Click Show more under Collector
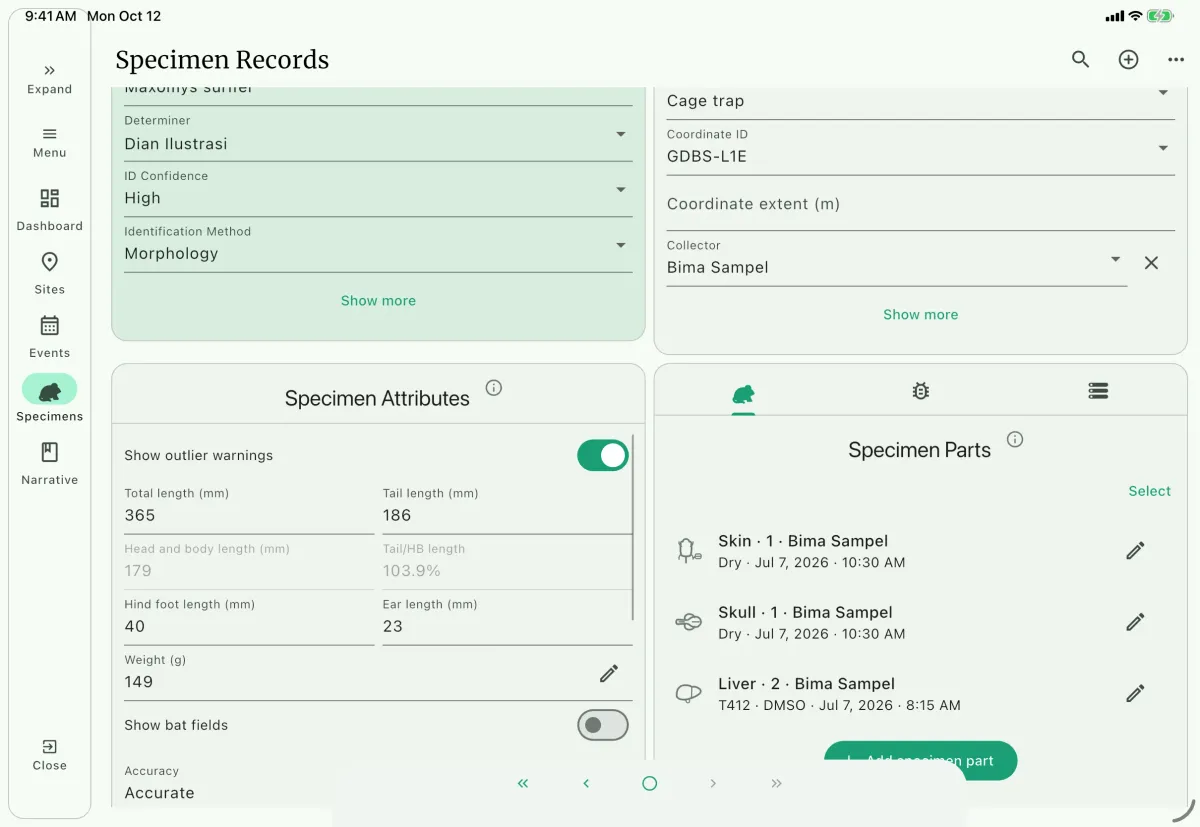This screenshot has height=827, width=1200. (x=920, y=314)
